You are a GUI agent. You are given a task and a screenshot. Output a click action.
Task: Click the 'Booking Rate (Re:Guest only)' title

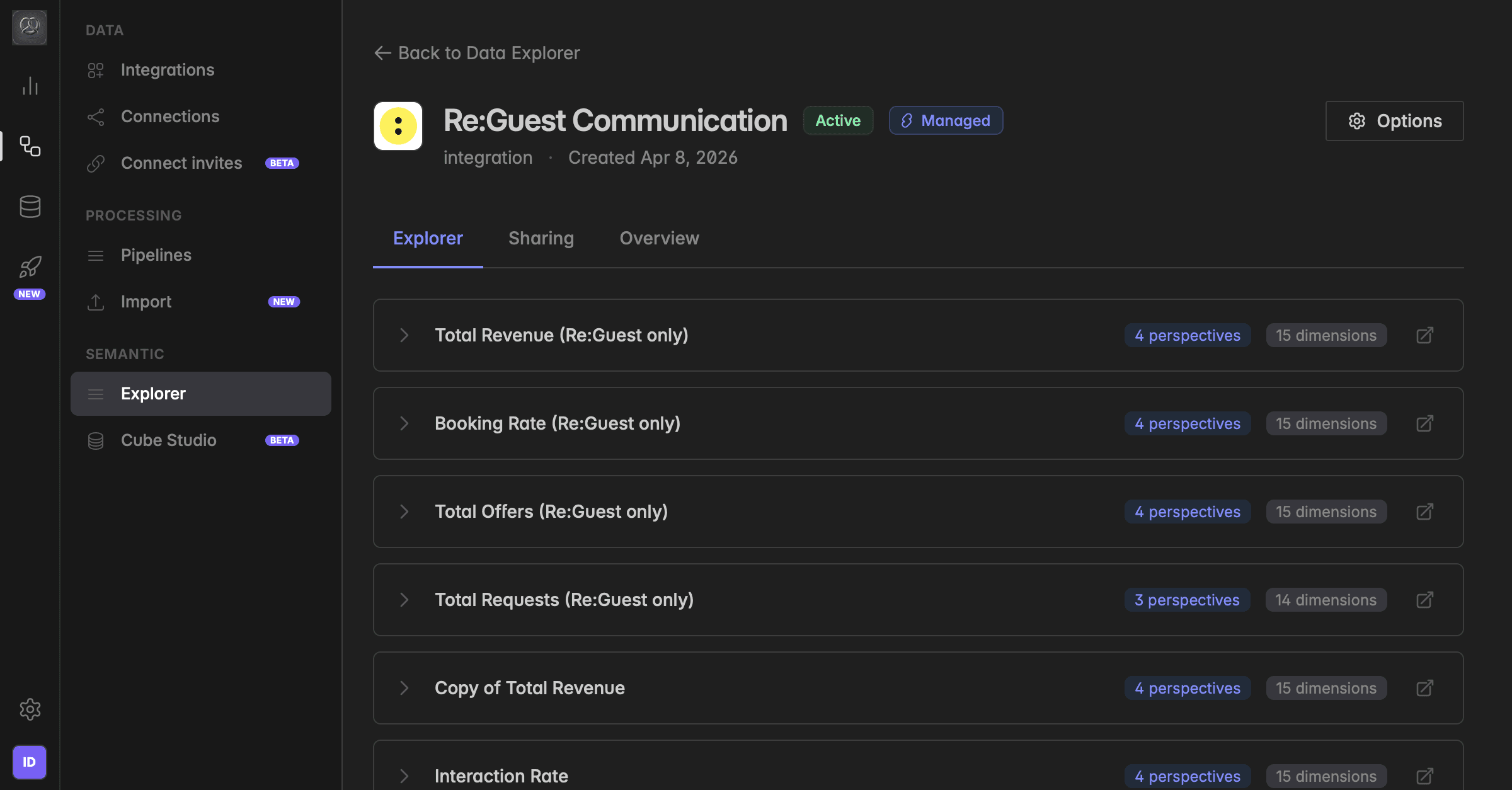pos(558,423)
